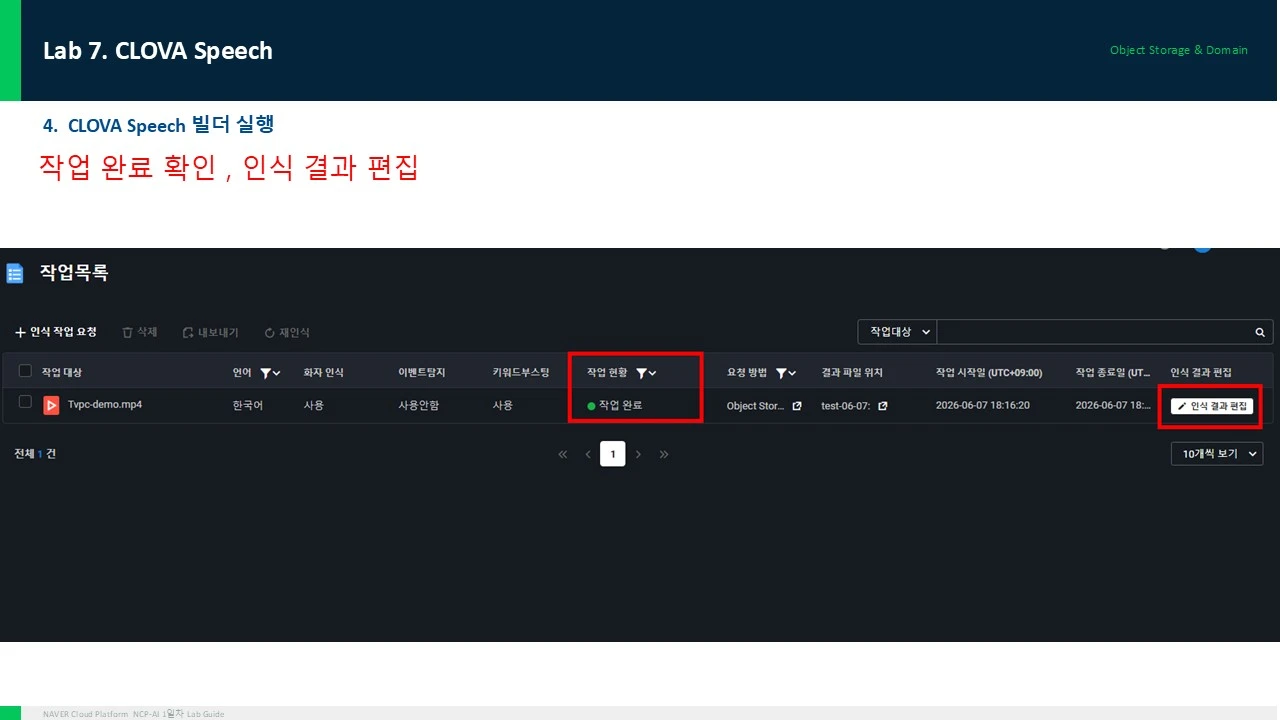Click the 작업목록 page heading
The height and width of the screenshot is (720, 1280).
[x=74, y=272]
